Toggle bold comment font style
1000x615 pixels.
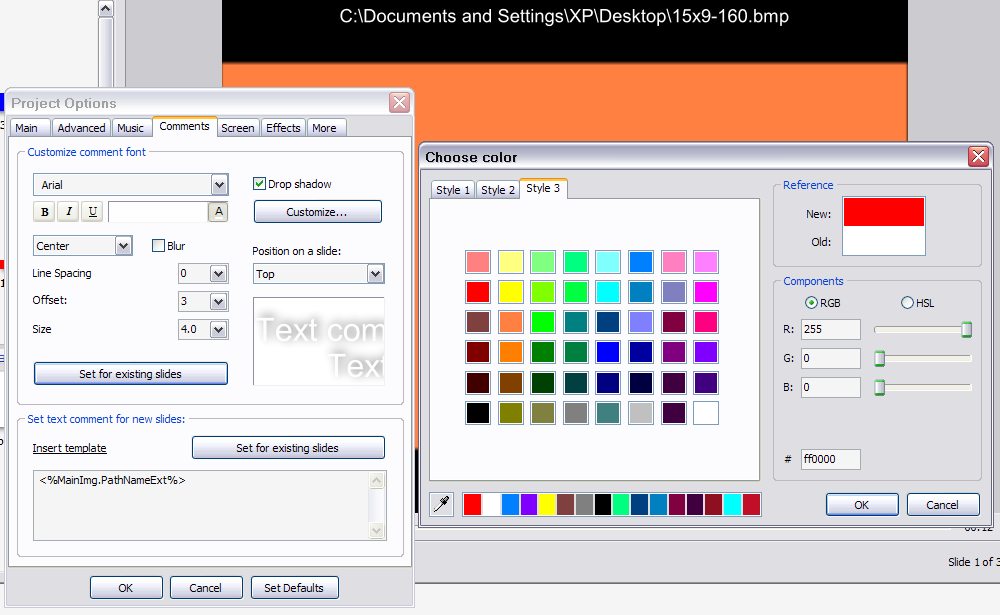click(x=45, y=212)
